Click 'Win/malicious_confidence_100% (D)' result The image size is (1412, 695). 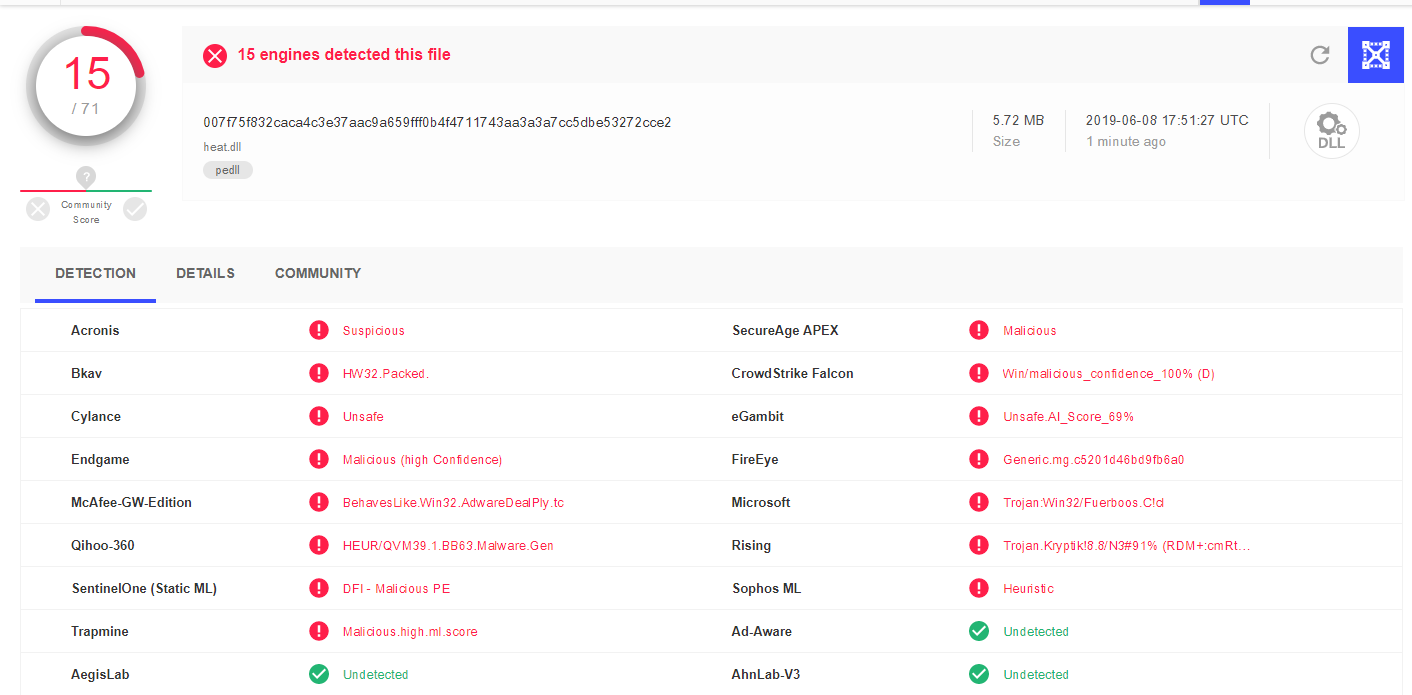coord(1109,374)
